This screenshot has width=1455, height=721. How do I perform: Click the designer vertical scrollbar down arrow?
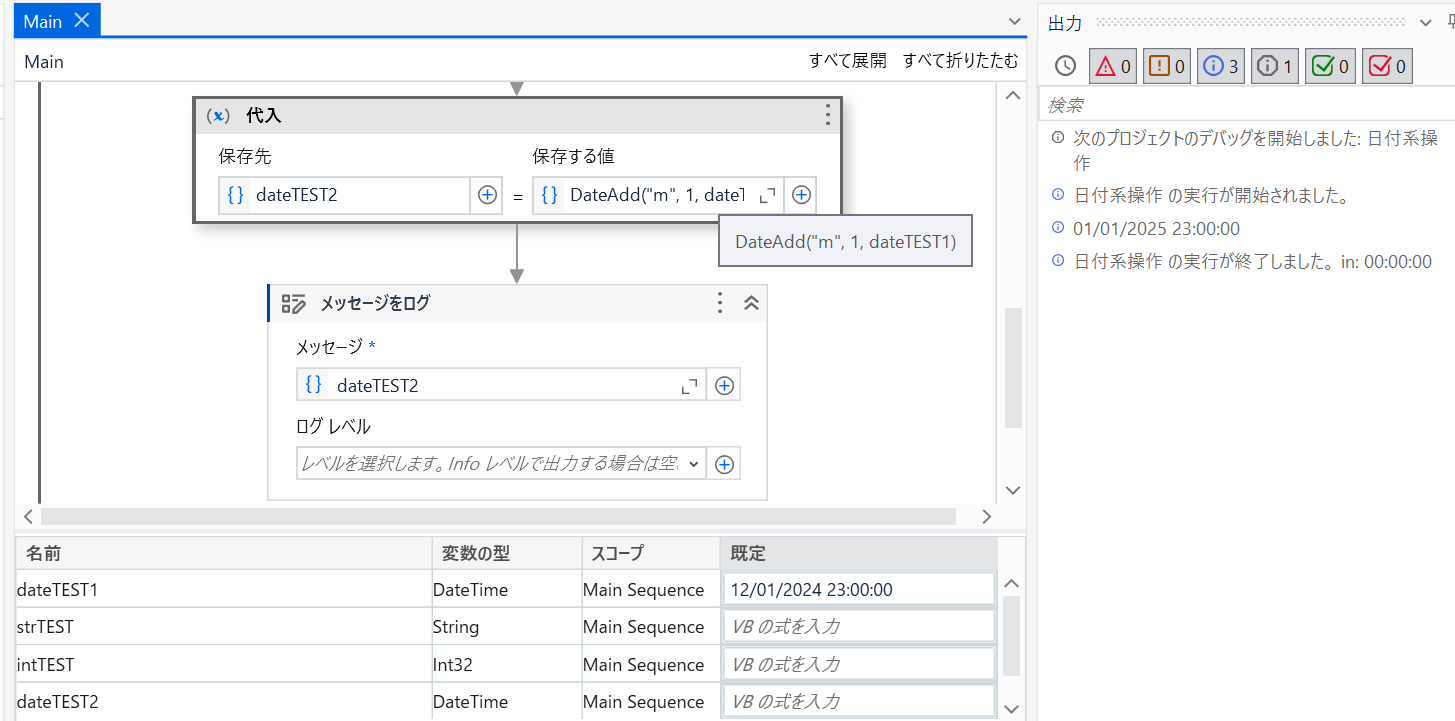pos(1013,490)
